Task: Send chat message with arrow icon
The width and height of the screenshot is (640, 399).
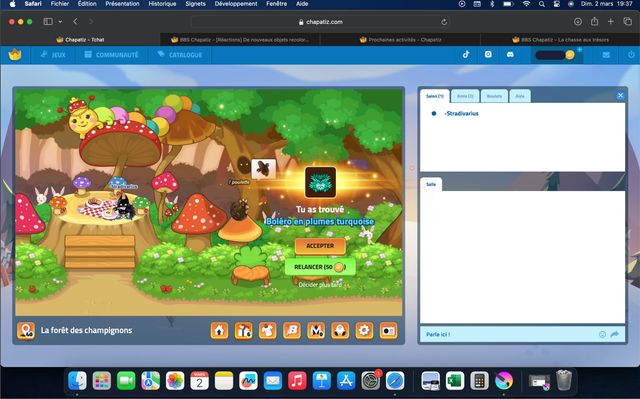Action: (x=614, y=335)
